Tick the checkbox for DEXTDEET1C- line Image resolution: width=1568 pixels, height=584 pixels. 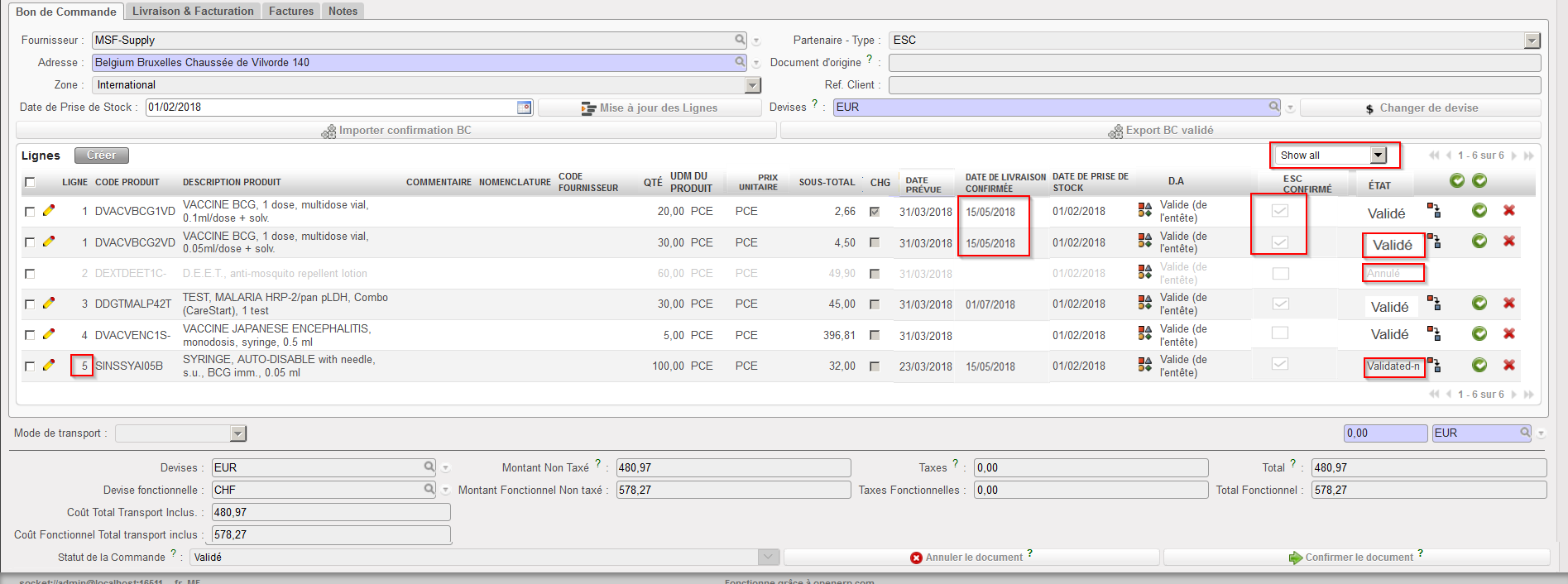(30, 274)
